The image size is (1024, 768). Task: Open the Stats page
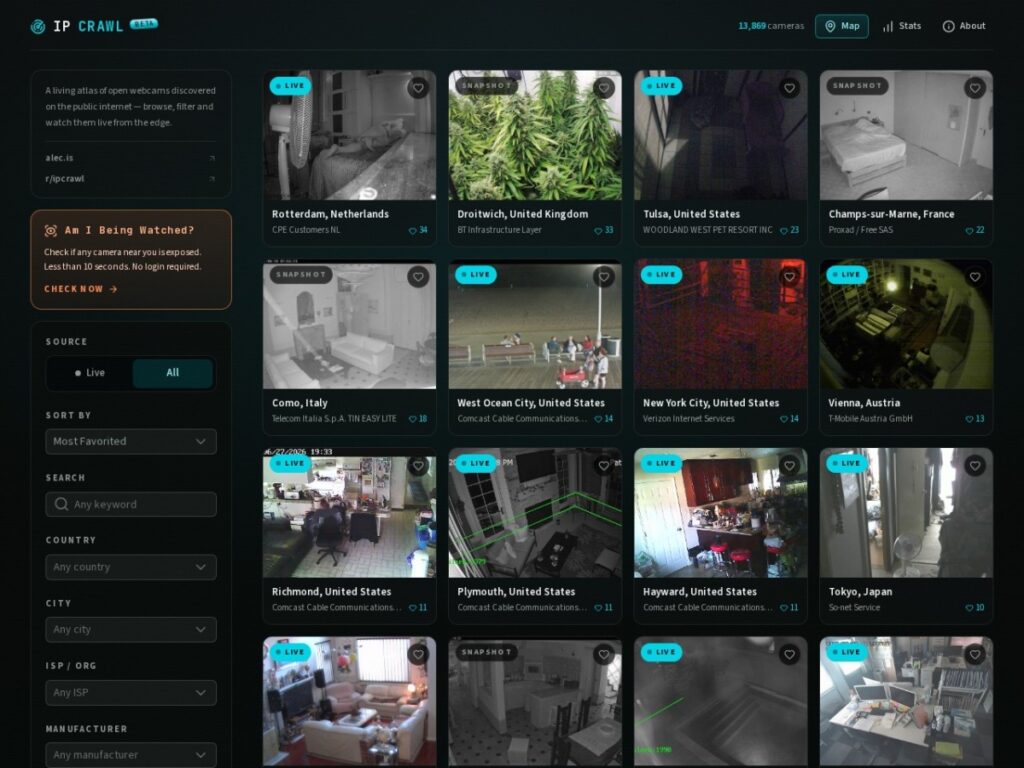tap(902, 26)
